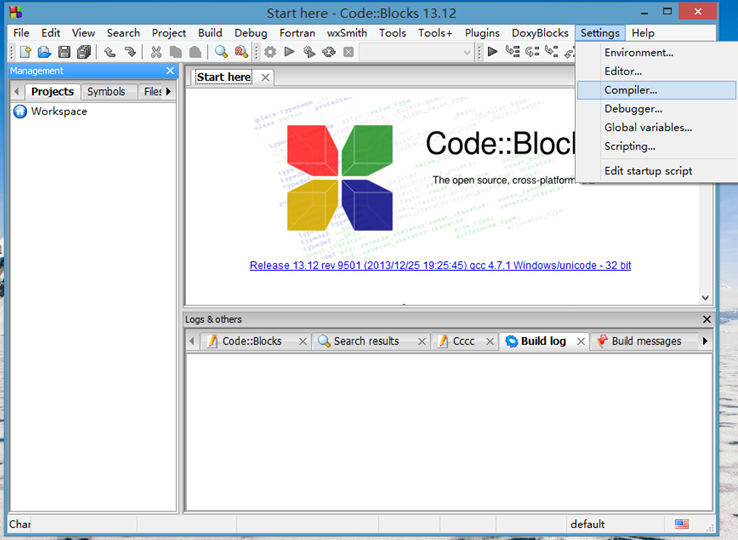Click the Build and run icon
This screenshot has height=540, width=738.
(309, 52)
